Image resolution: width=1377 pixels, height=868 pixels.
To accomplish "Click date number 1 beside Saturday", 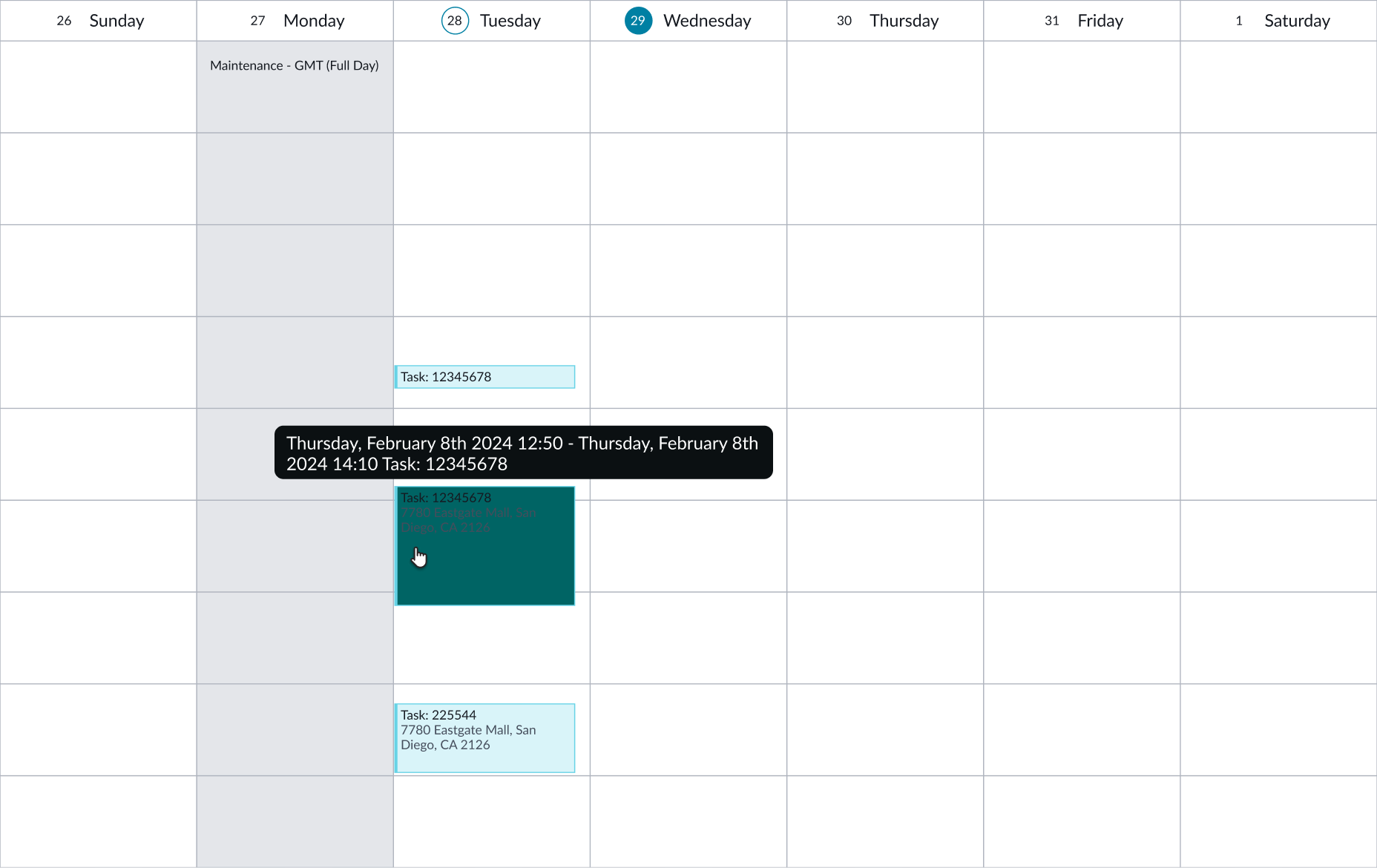I will [1238, 21].
